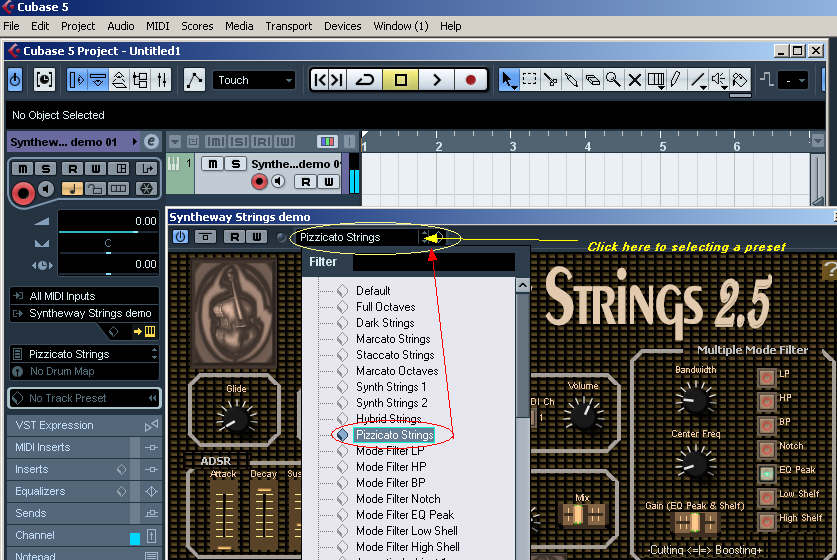Select the Synth Strings 2 preset
837x560 pixels.
click(x=392, y=403)
